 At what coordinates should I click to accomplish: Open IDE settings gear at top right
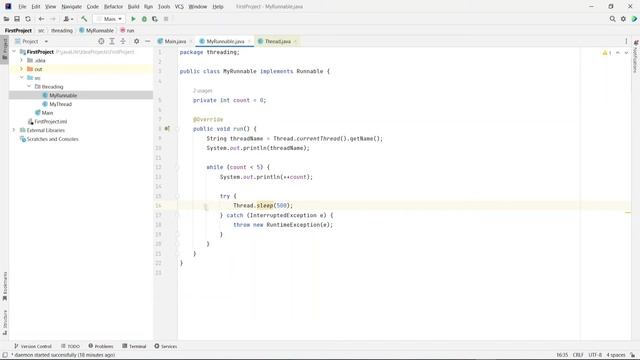point(623,19)
